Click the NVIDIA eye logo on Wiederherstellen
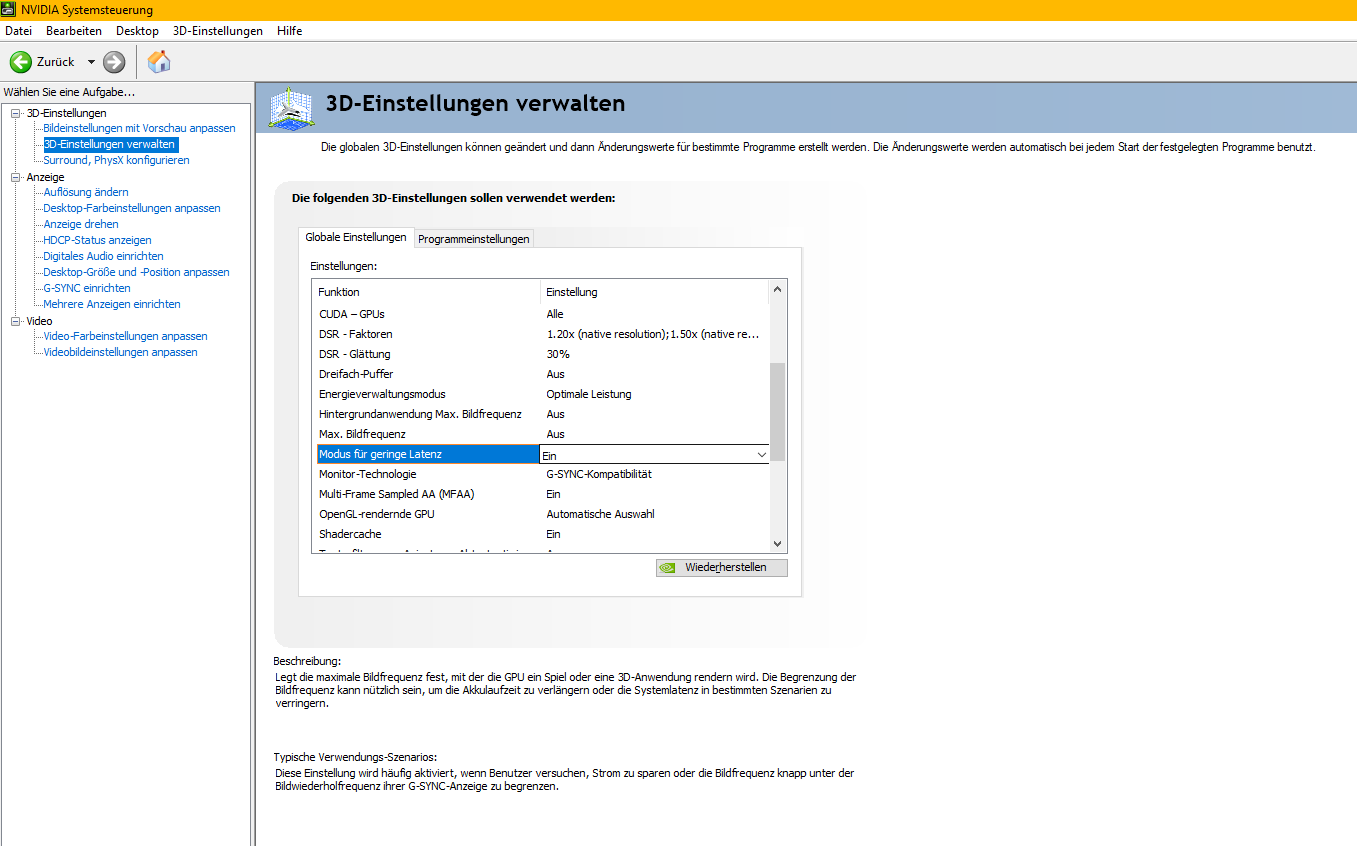This screenshot has width=1357, height=846. [668, 567]
